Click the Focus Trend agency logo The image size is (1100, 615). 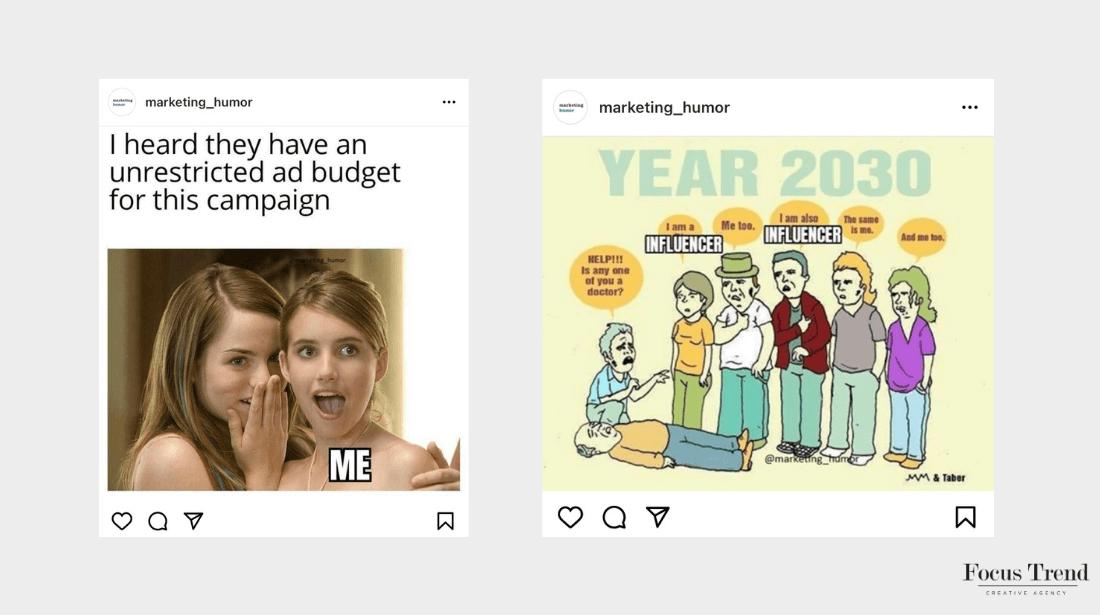pyautogui.click(x=1026, y=579)
